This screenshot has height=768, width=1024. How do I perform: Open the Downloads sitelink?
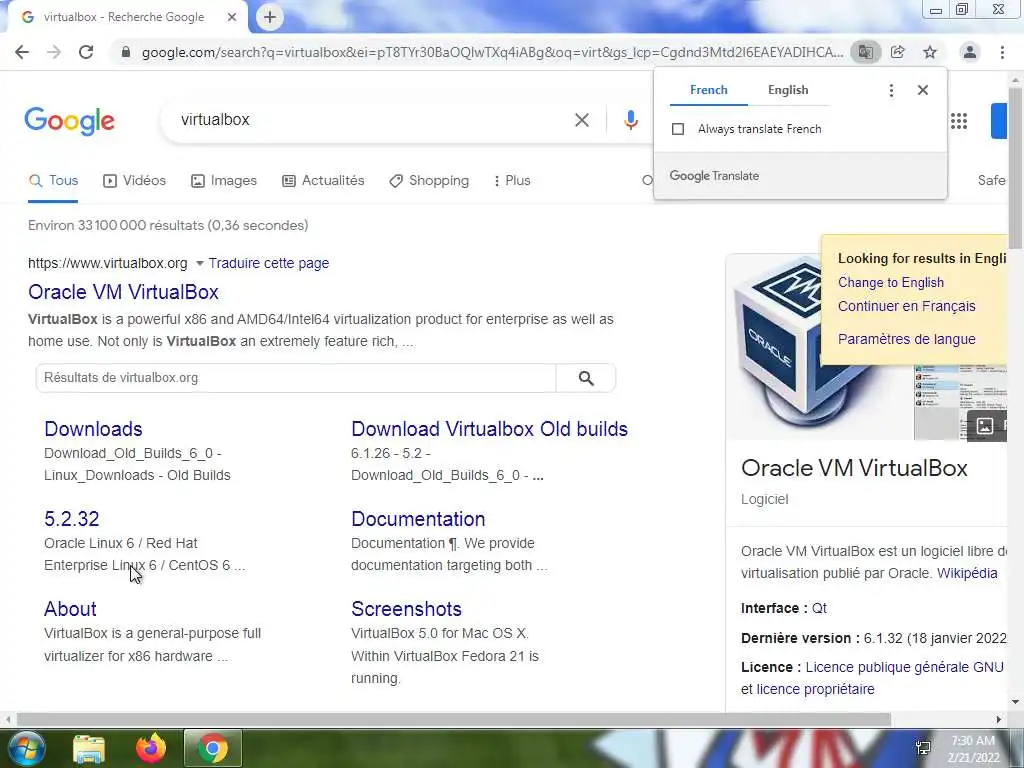[93, 429]
